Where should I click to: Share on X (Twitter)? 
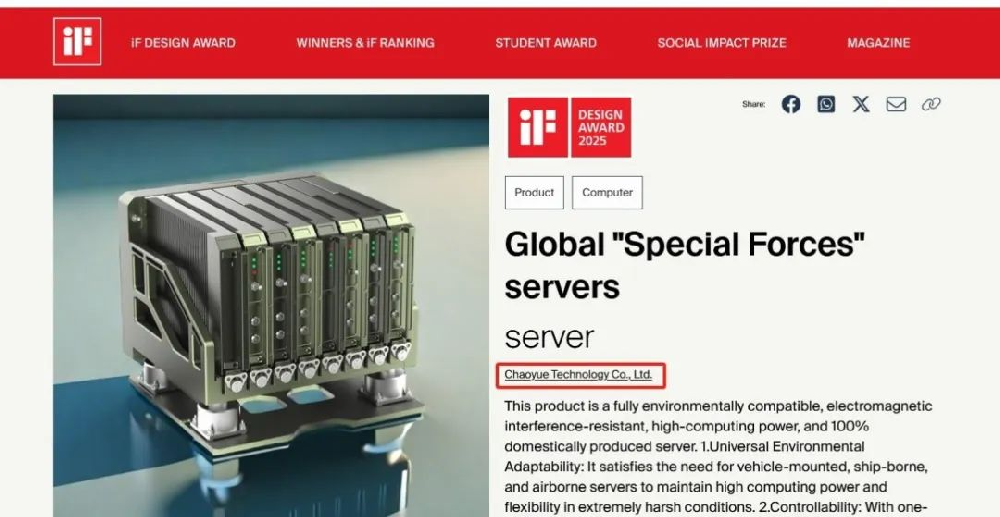pyautogui.click(x=861, y=104)
